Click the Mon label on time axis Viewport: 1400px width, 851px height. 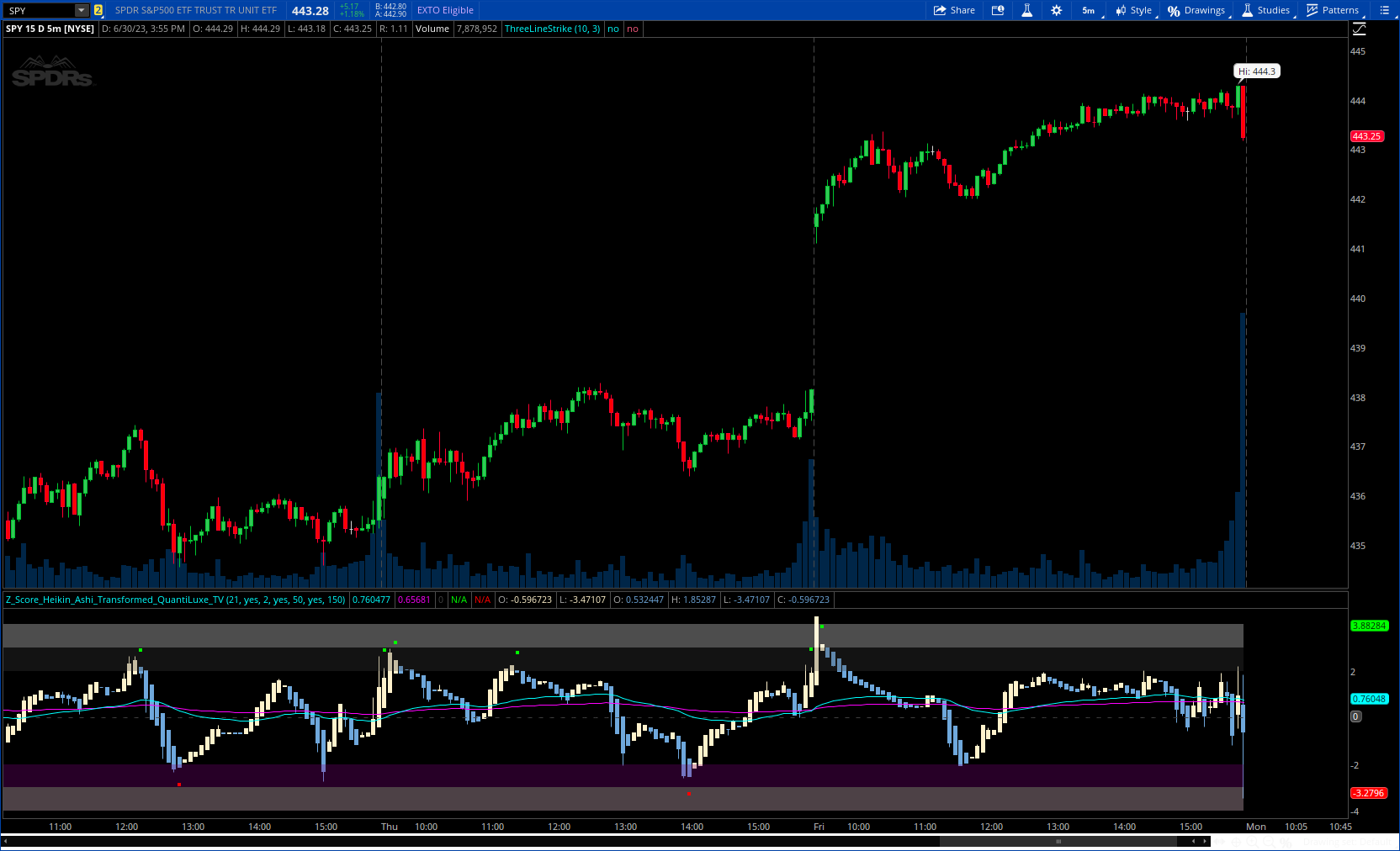point(1256,827)
